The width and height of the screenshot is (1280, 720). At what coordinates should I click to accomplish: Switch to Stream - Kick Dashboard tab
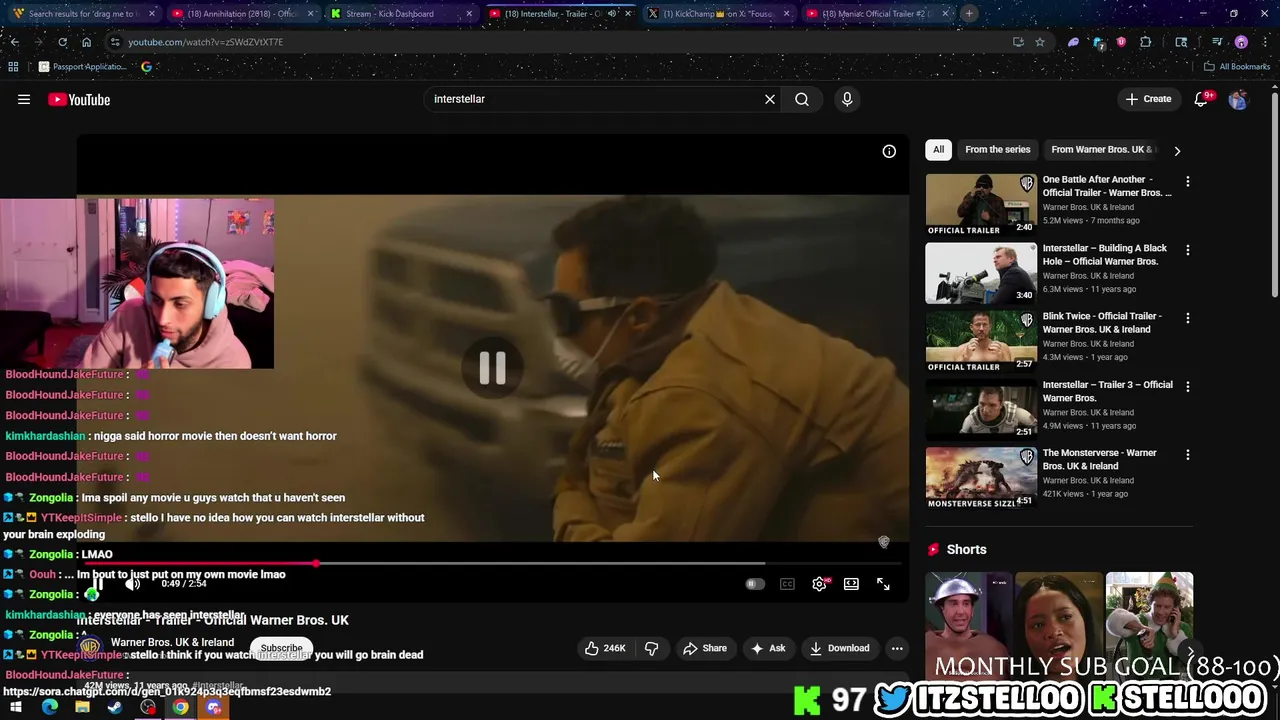pyautogui.click(x=401, y=14)
